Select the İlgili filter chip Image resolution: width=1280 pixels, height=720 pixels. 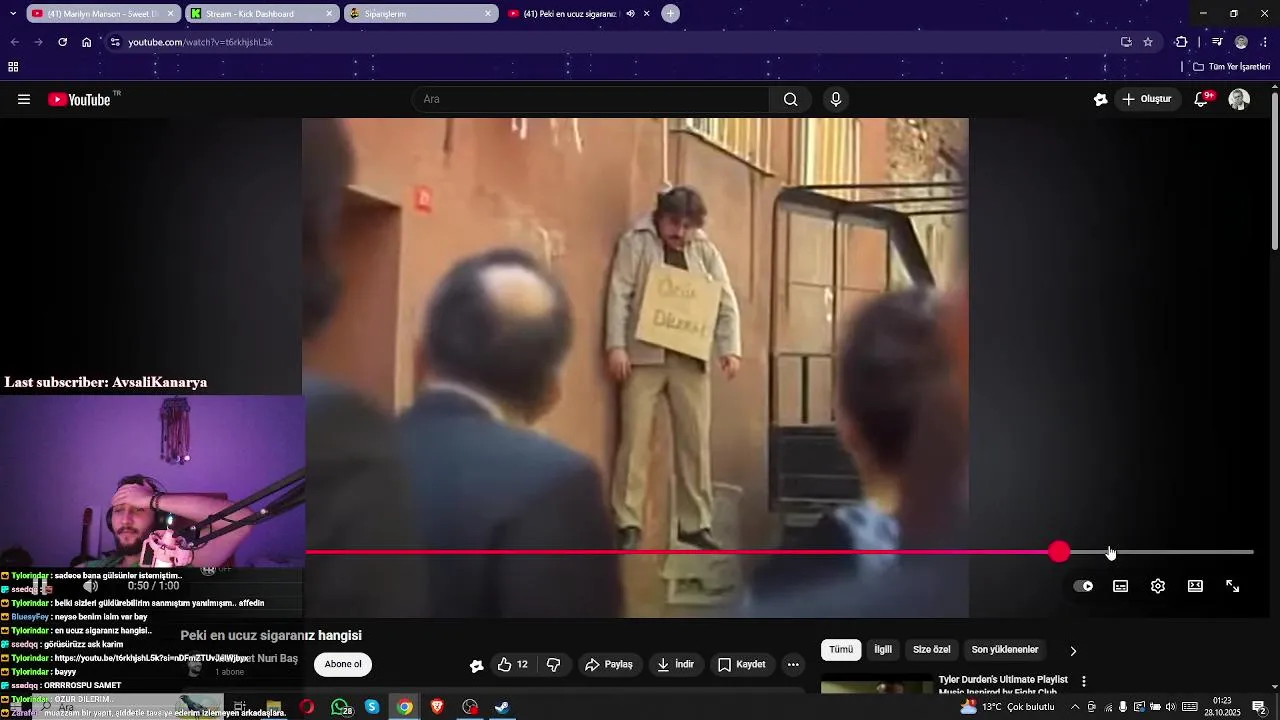883,650
